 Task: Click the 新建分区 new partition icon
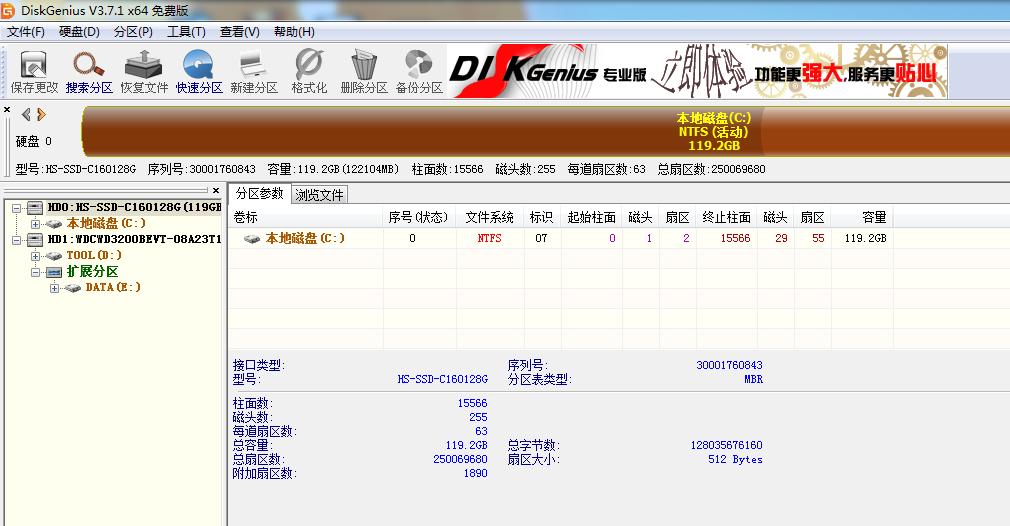coord(254,72)
